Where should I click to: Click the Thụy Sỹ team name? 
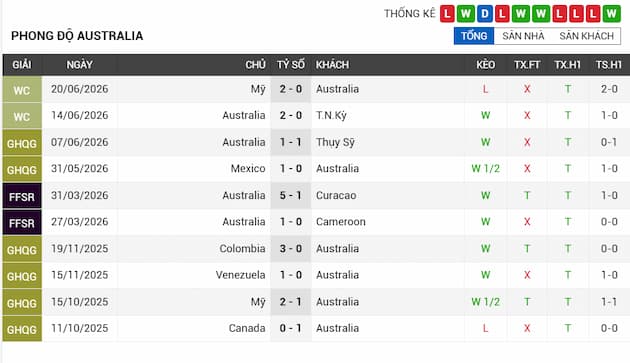[335, 142]
